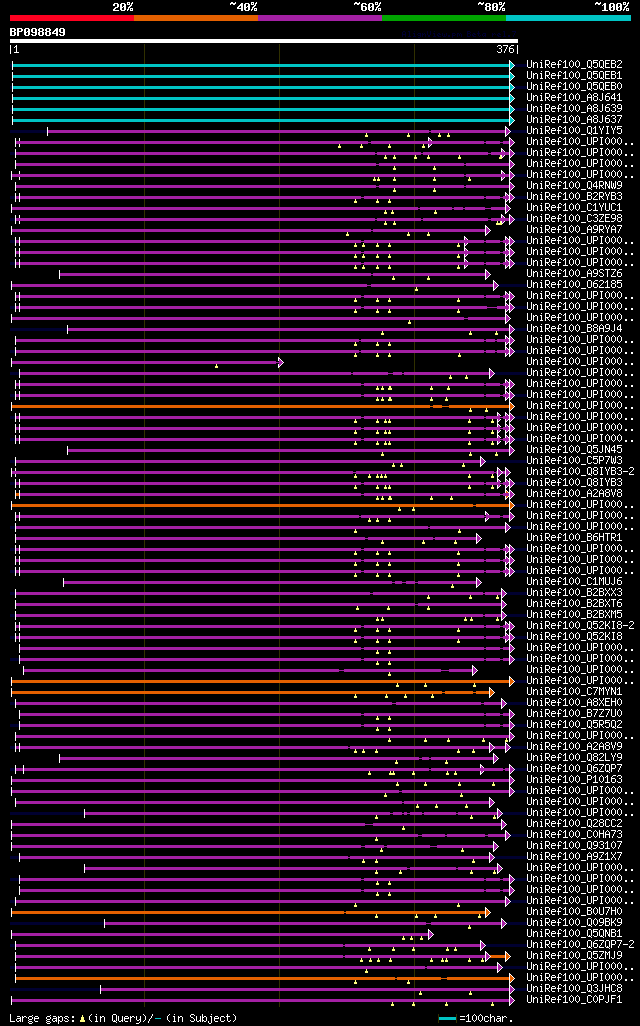The height and width of the screenshot is (1026, 640).
Task: Click the UniRef100_P10163 label
Action: click(574, 779)
